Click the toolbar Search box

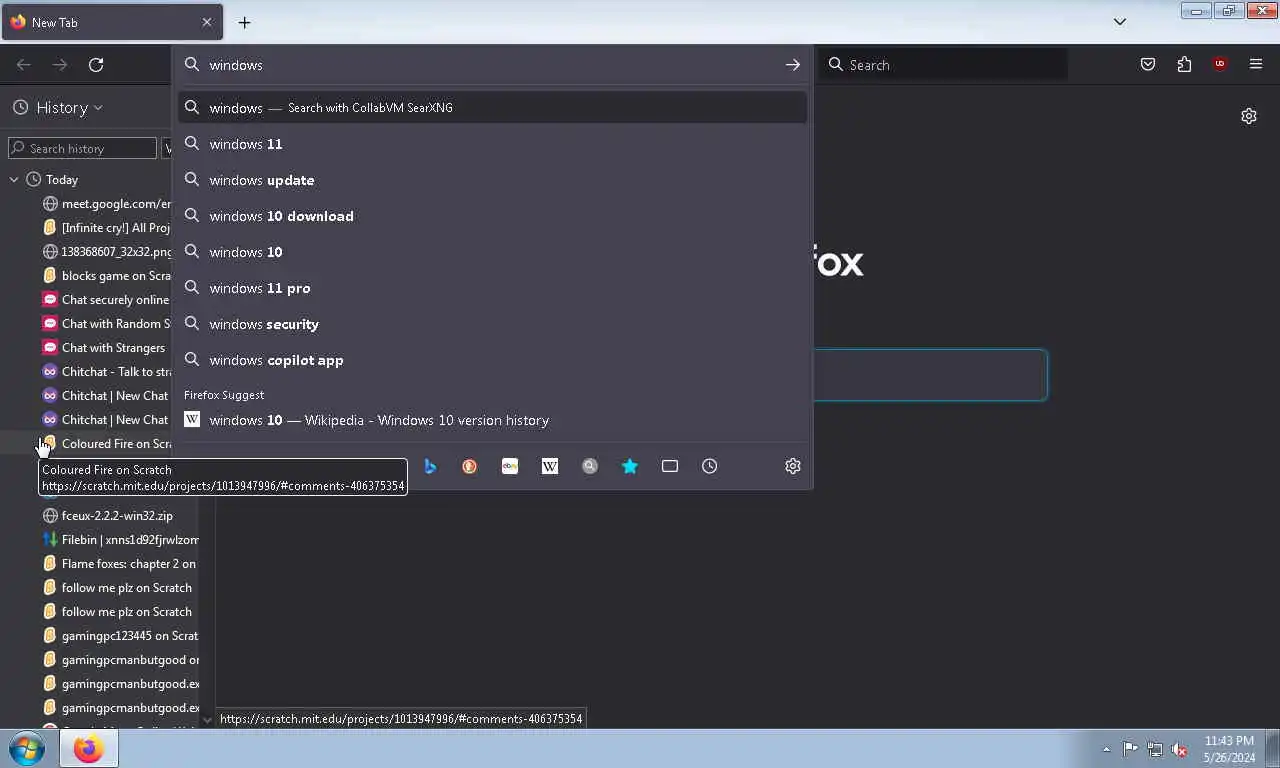point(944,65)
